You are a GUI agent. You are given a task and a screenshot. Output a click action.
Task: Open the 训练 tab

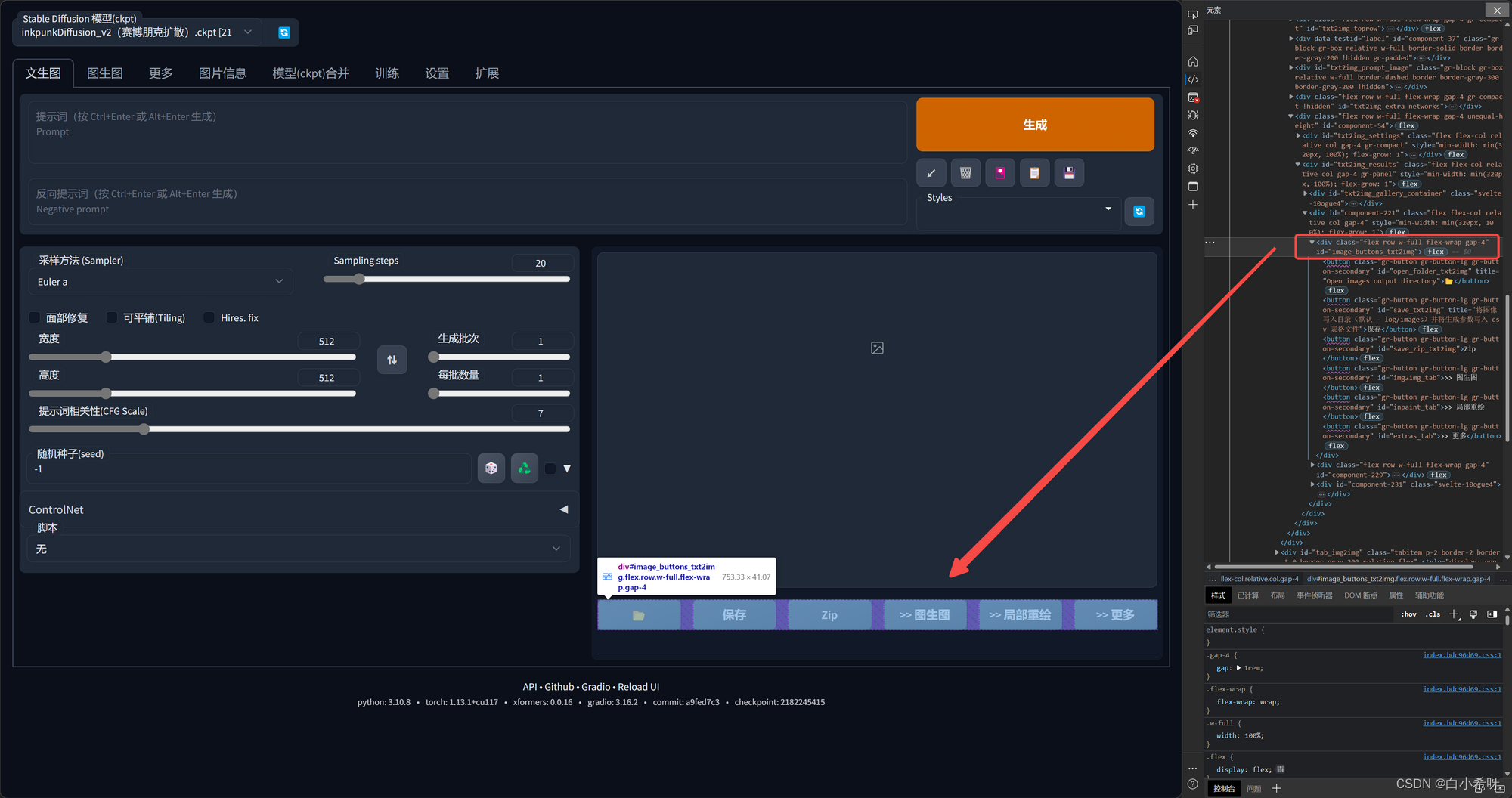[x=387, y=73]
